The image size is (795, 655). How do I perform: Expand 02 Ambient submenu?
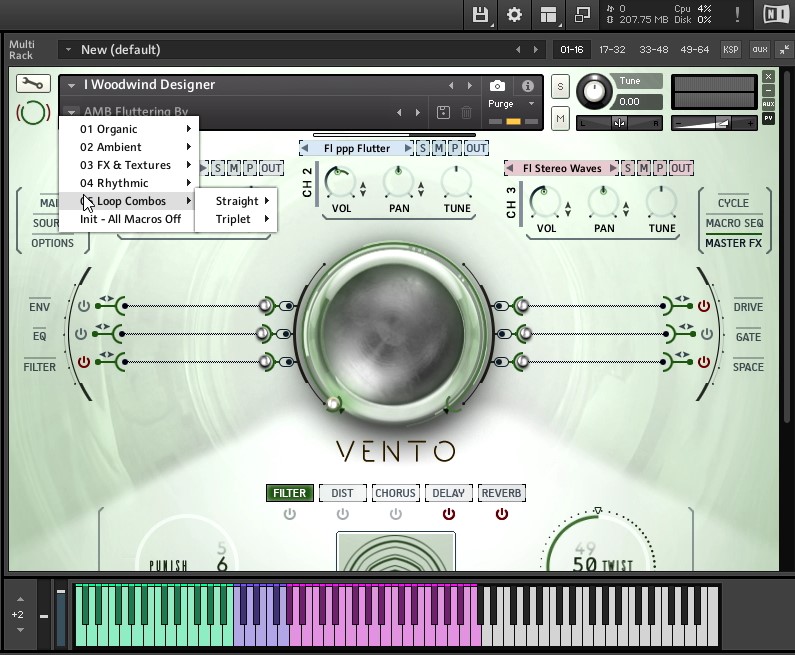click(x=129, y=147)
